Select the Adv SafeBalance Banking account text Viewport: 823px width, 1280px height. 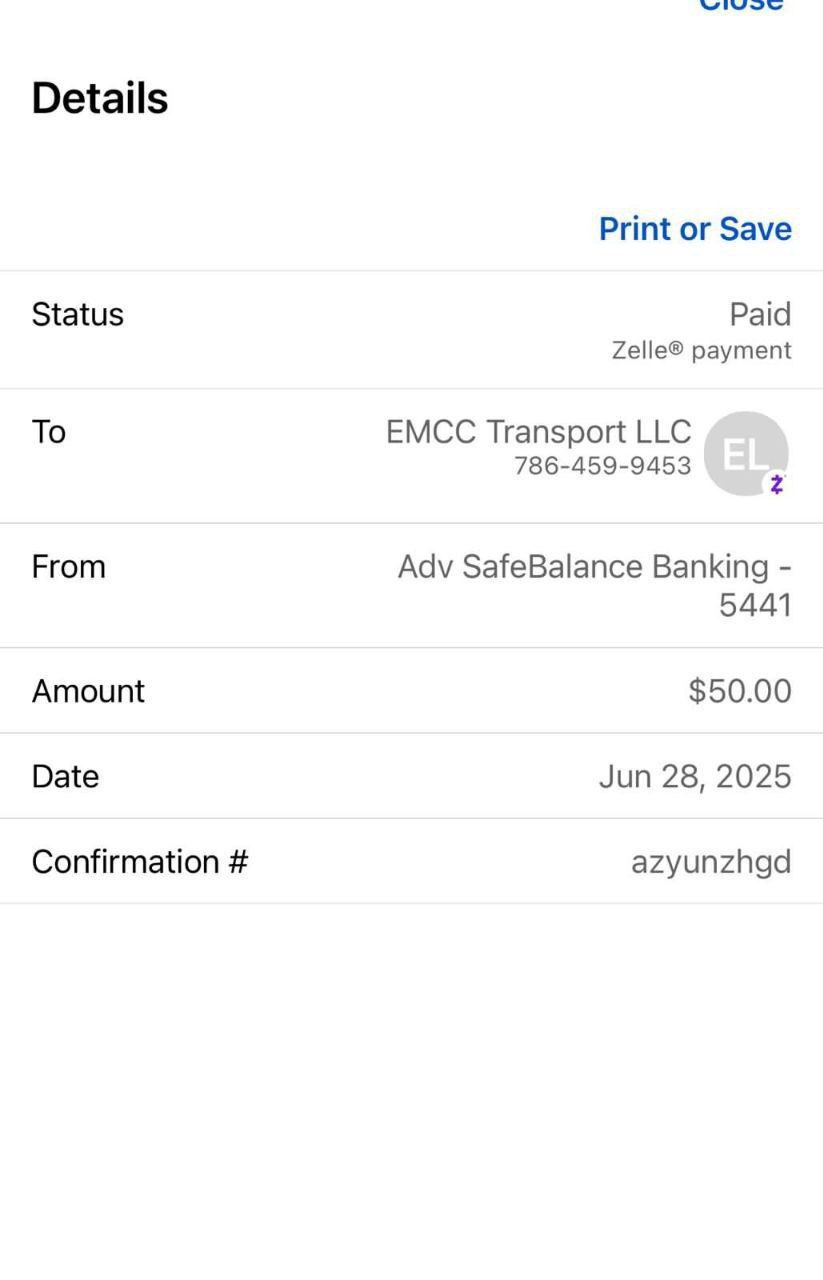[594, 567]
